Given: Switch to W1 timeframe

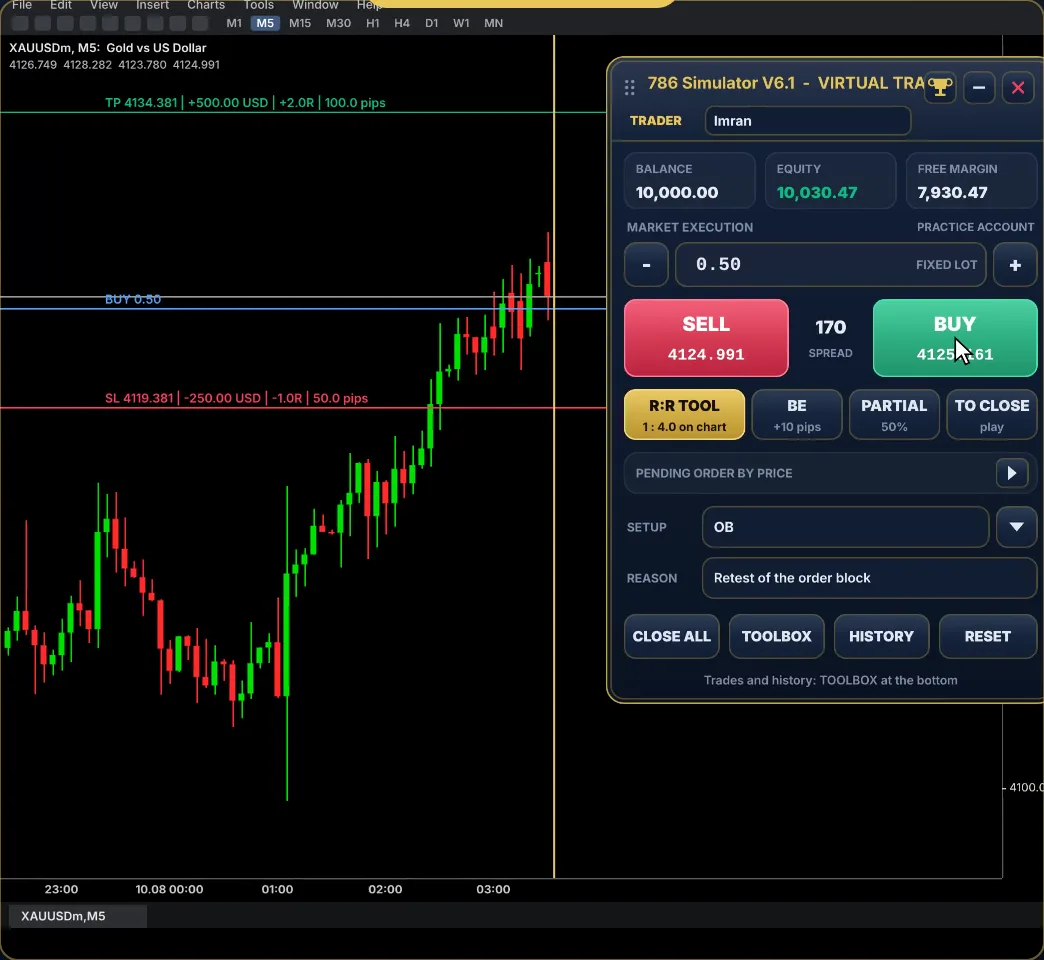Looking at the screenshot, I should click(x=461, y=23).
